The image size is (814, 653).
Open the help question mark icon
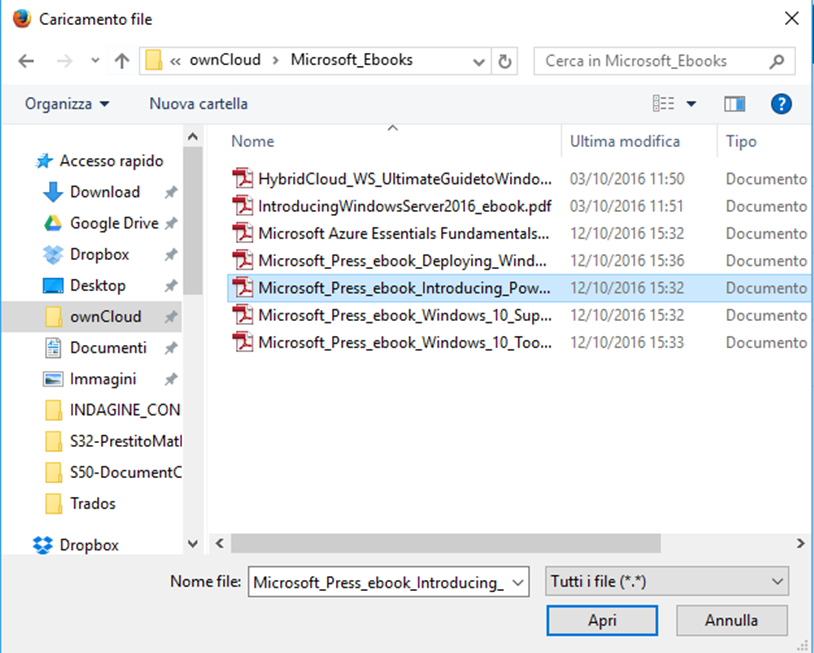tap(781, 104)
